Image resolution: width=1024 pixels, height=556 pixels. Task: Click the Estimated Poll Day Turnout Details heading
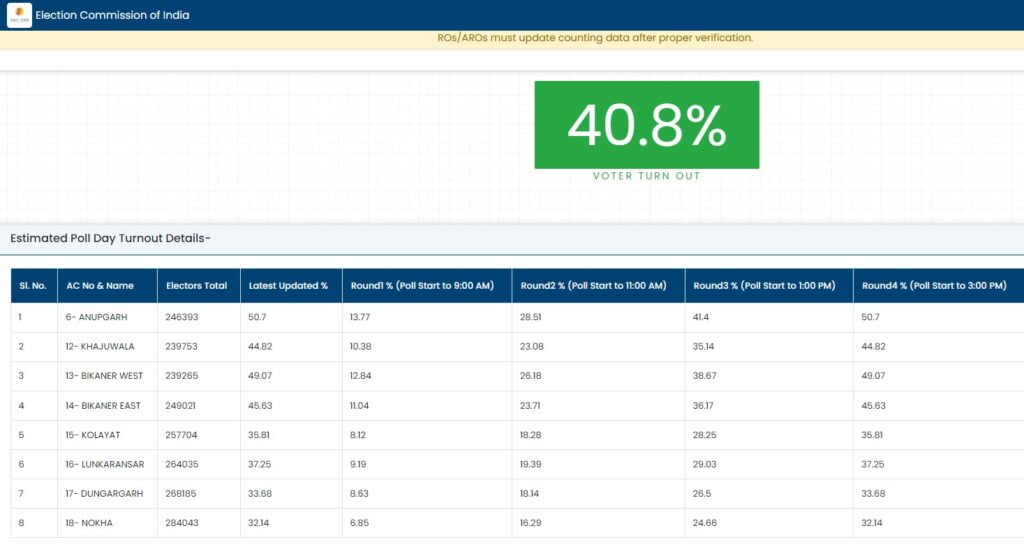[x=110, y=238]
